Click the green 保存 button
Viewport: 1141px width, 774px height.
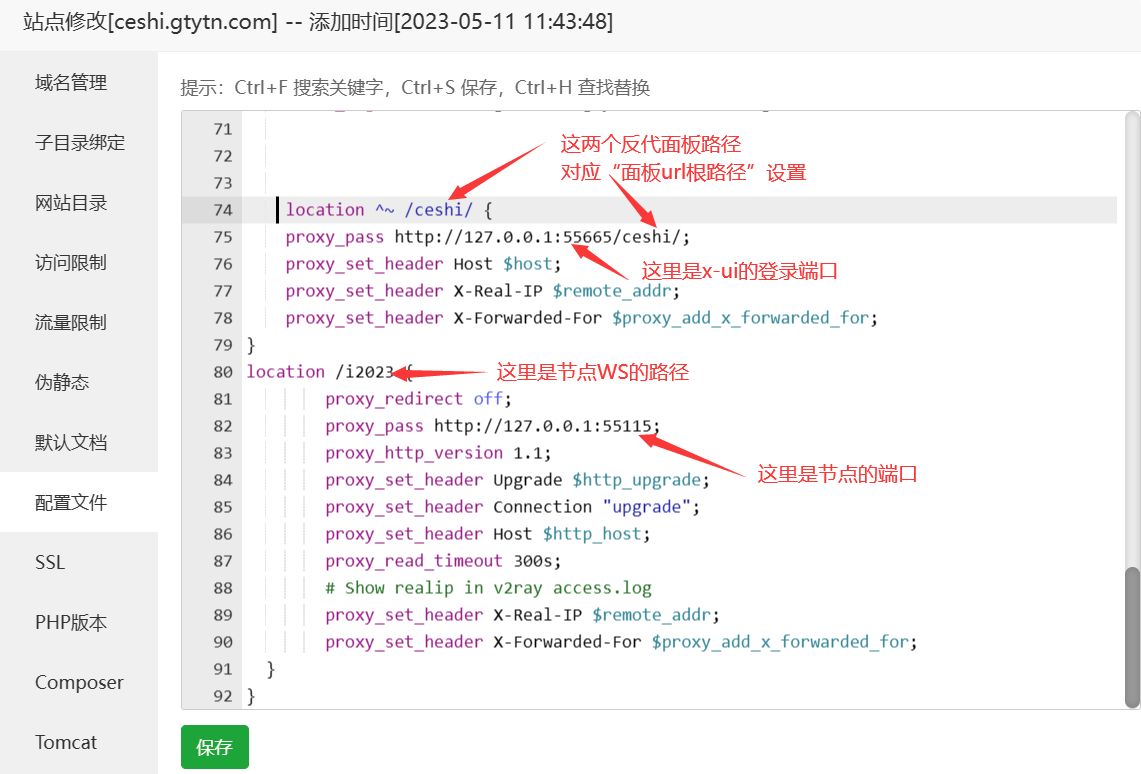pyautogui.click(x=214, y=747)
